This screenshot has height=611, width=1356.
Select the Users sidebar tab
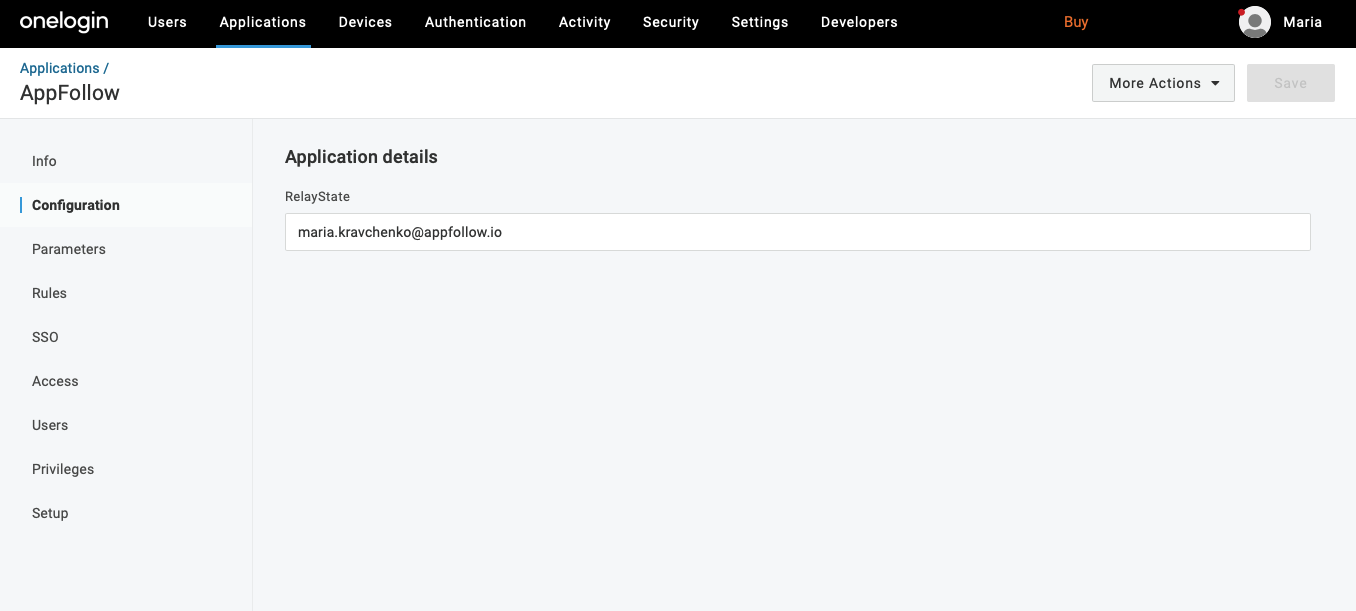(126, 425)
